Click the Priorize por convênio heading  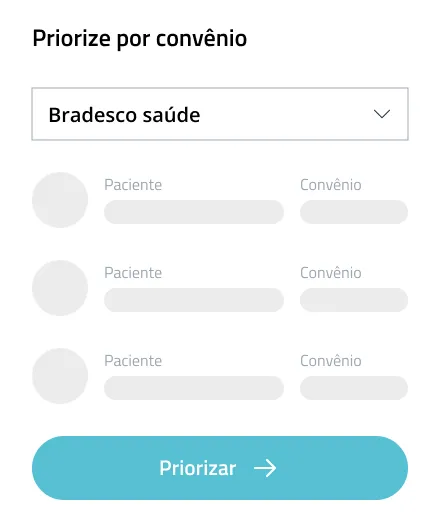click(140, 39)
